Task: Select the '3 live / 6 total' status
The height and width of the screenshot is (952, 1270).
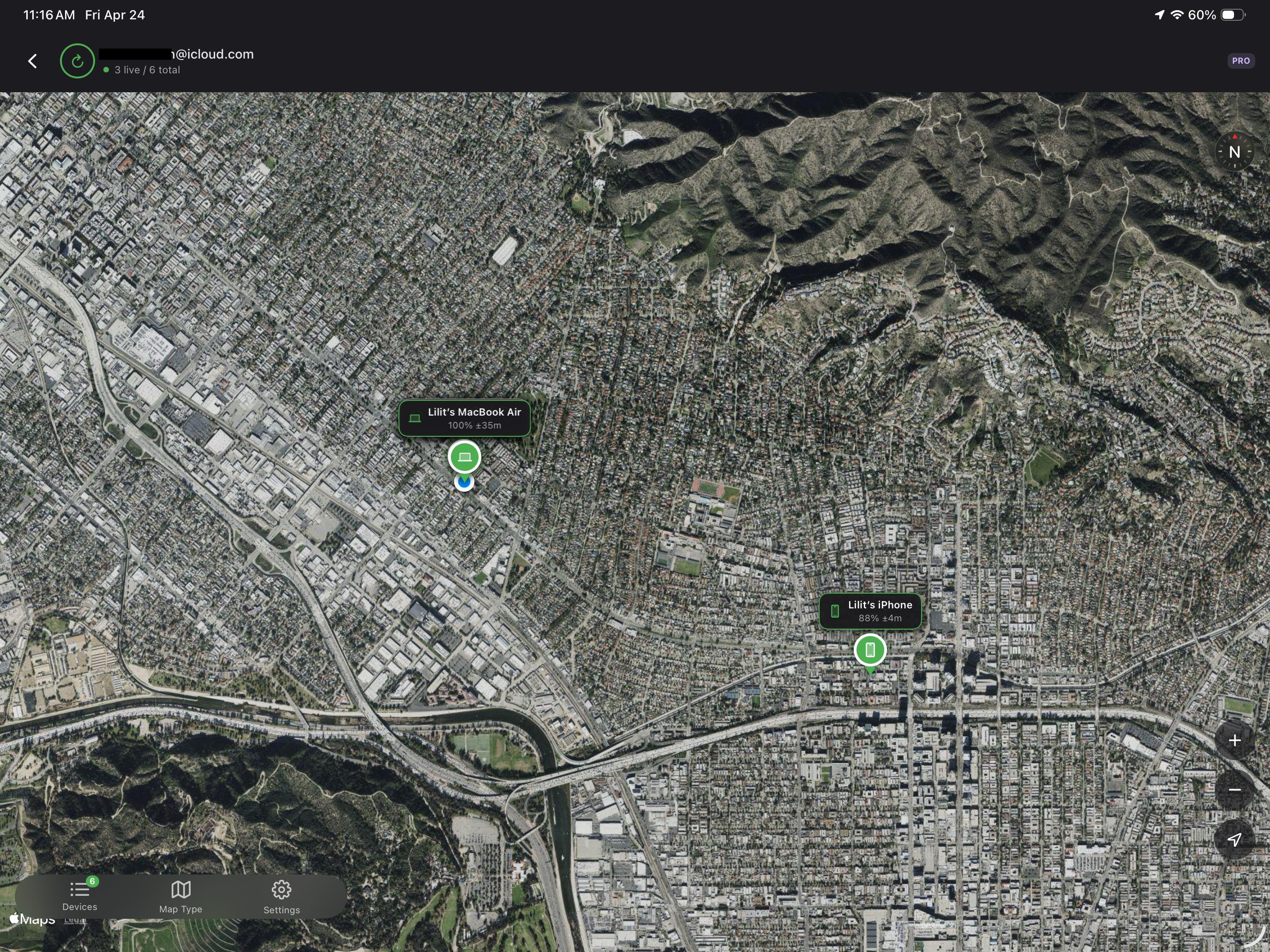Action: [142, 70]
